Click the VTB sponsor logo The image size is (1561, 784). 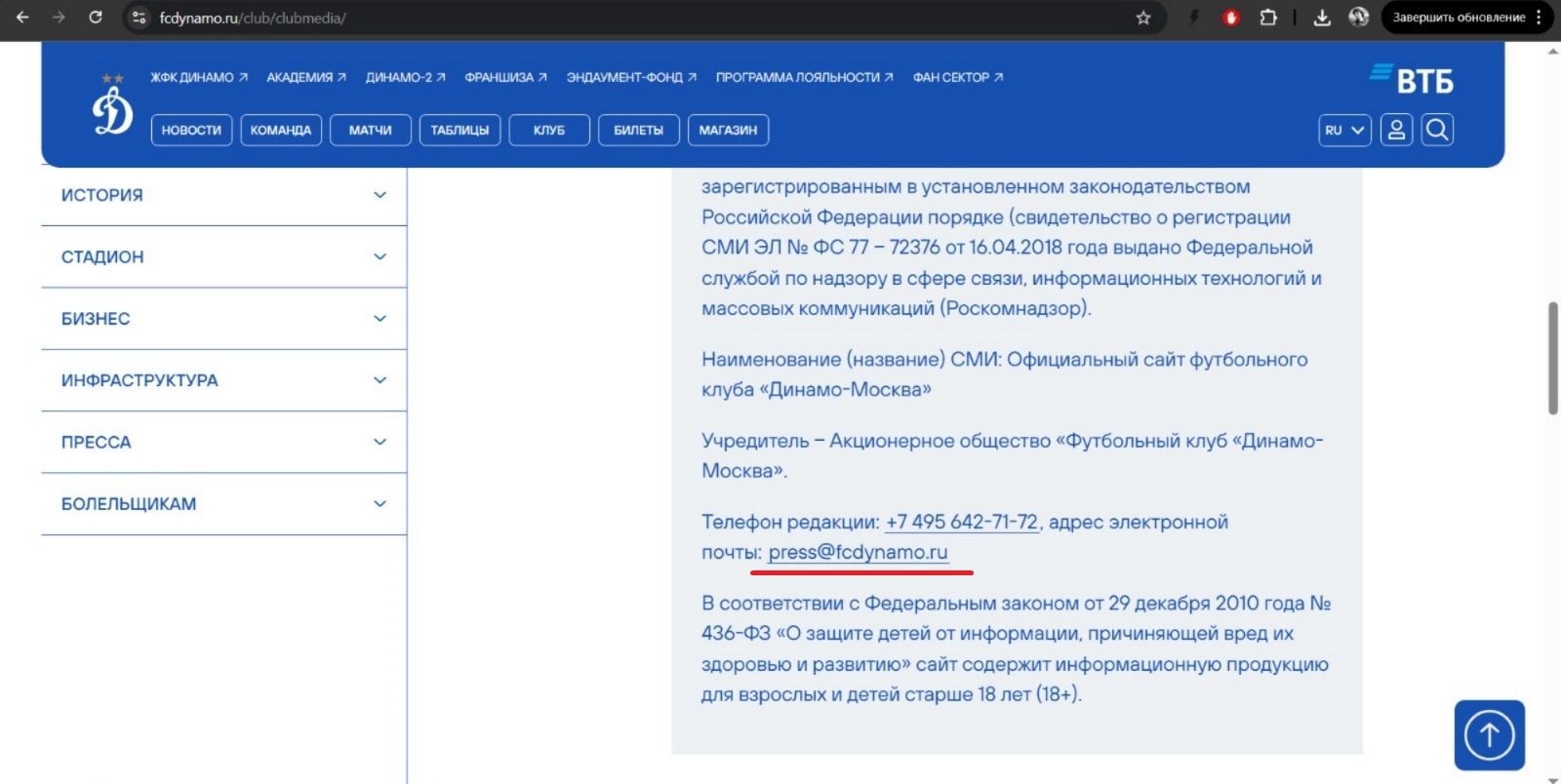click(x=1412, y=79)
